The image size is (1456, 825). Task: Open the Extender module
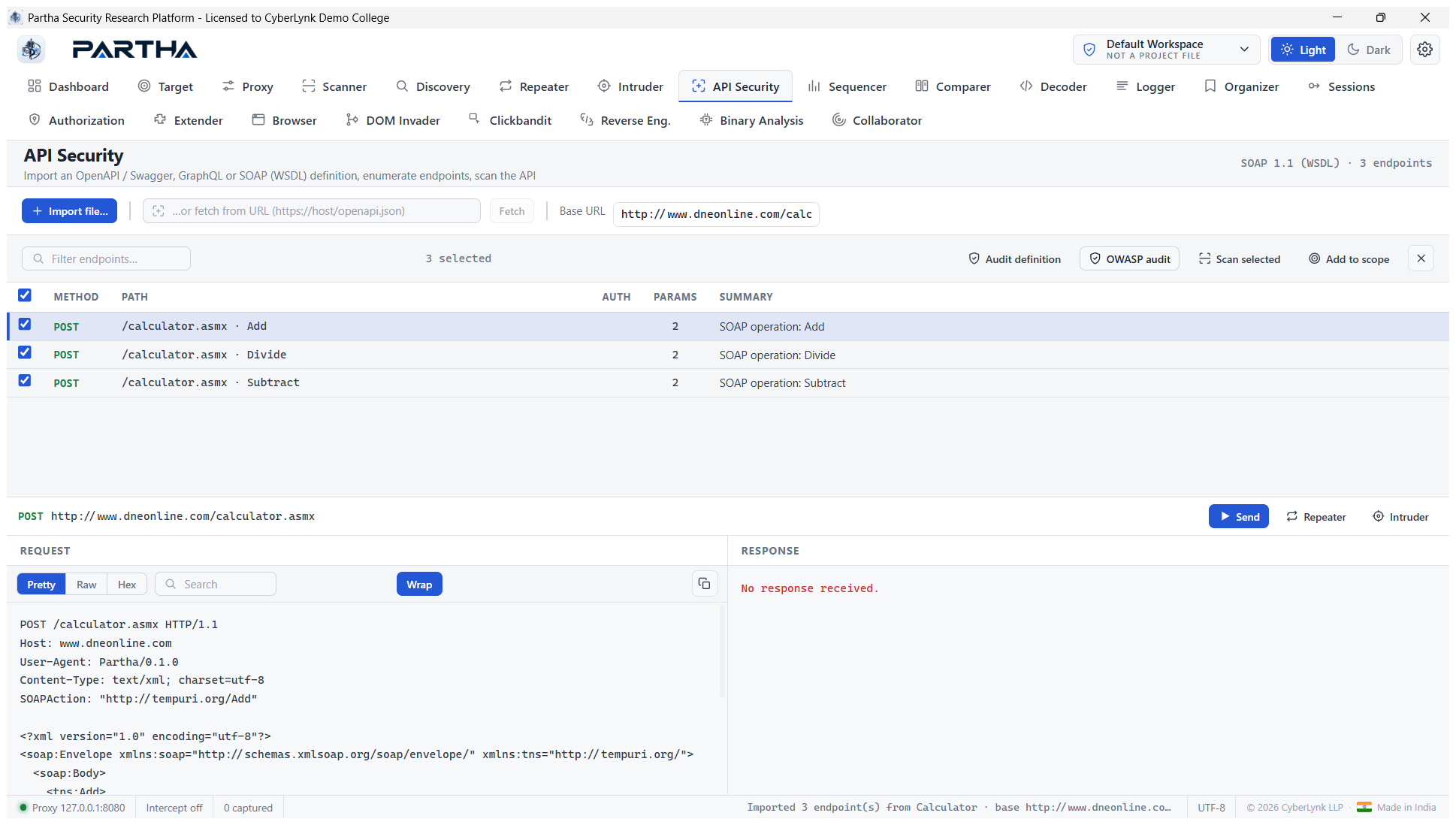coord(189,120)
